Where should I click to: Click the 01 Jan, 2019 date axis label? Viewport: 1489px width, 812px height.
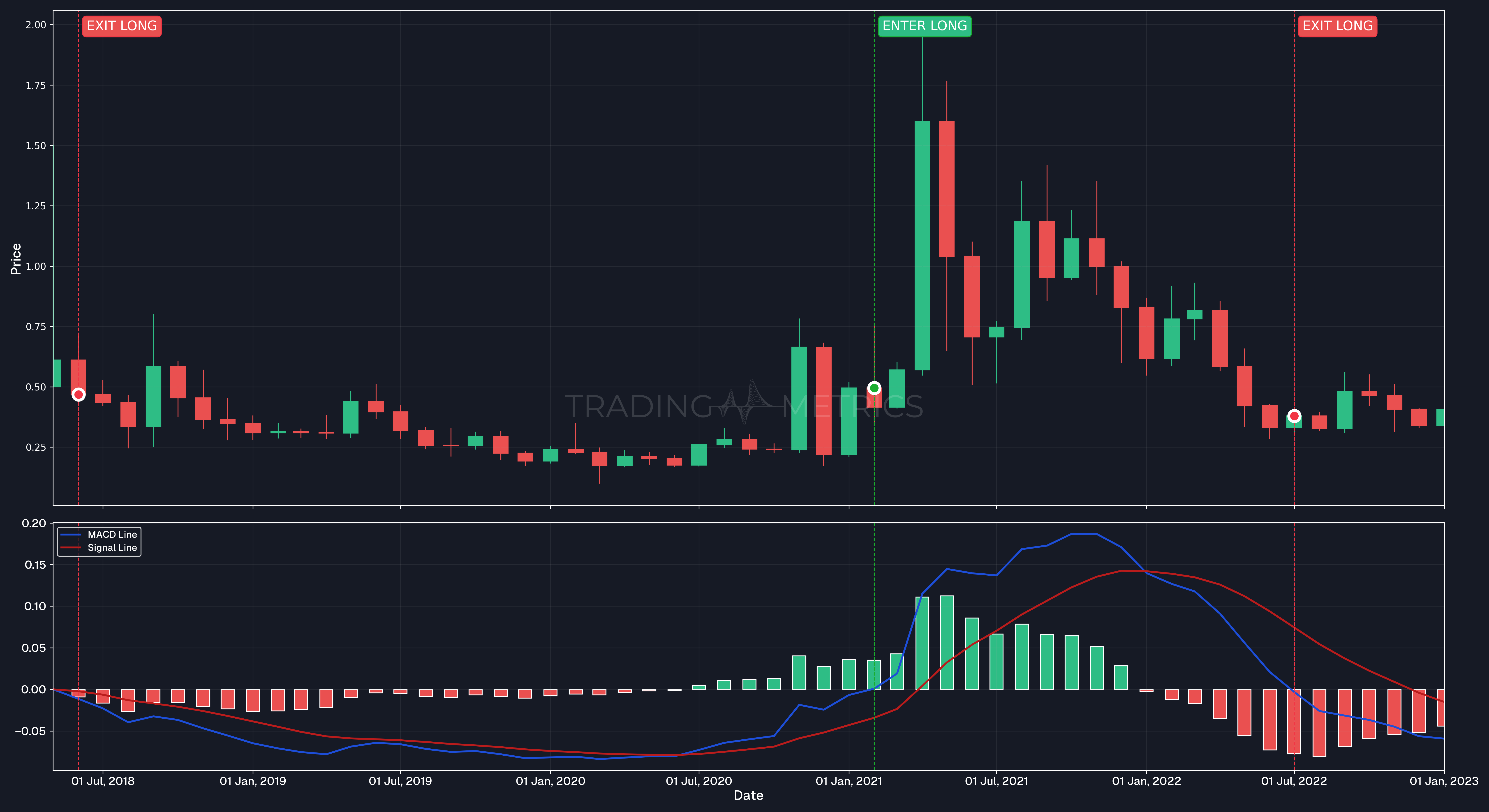(253, 781)
